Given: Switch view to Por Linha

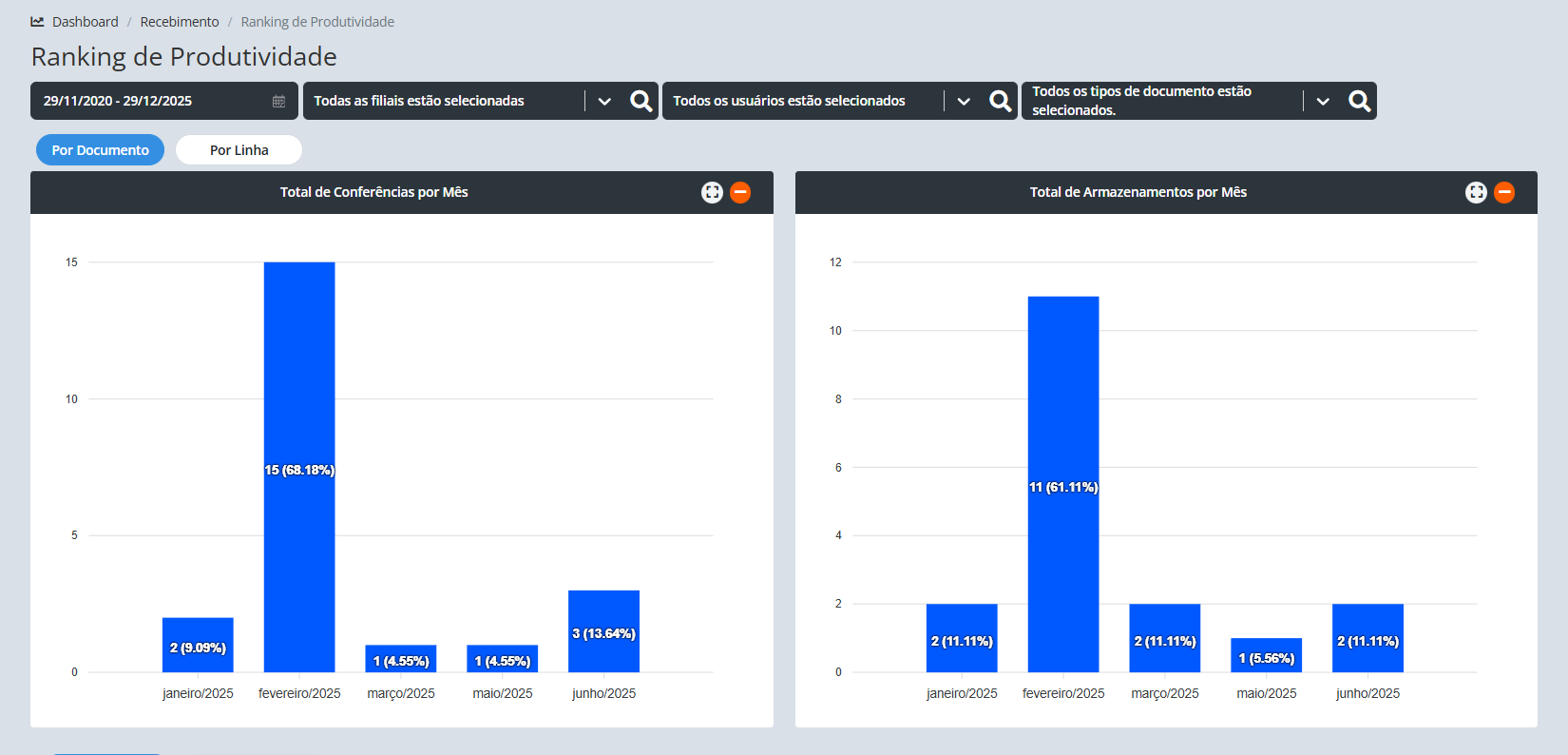Looking at the screenshot, I should pyautogui.click(x=239, y=150).
